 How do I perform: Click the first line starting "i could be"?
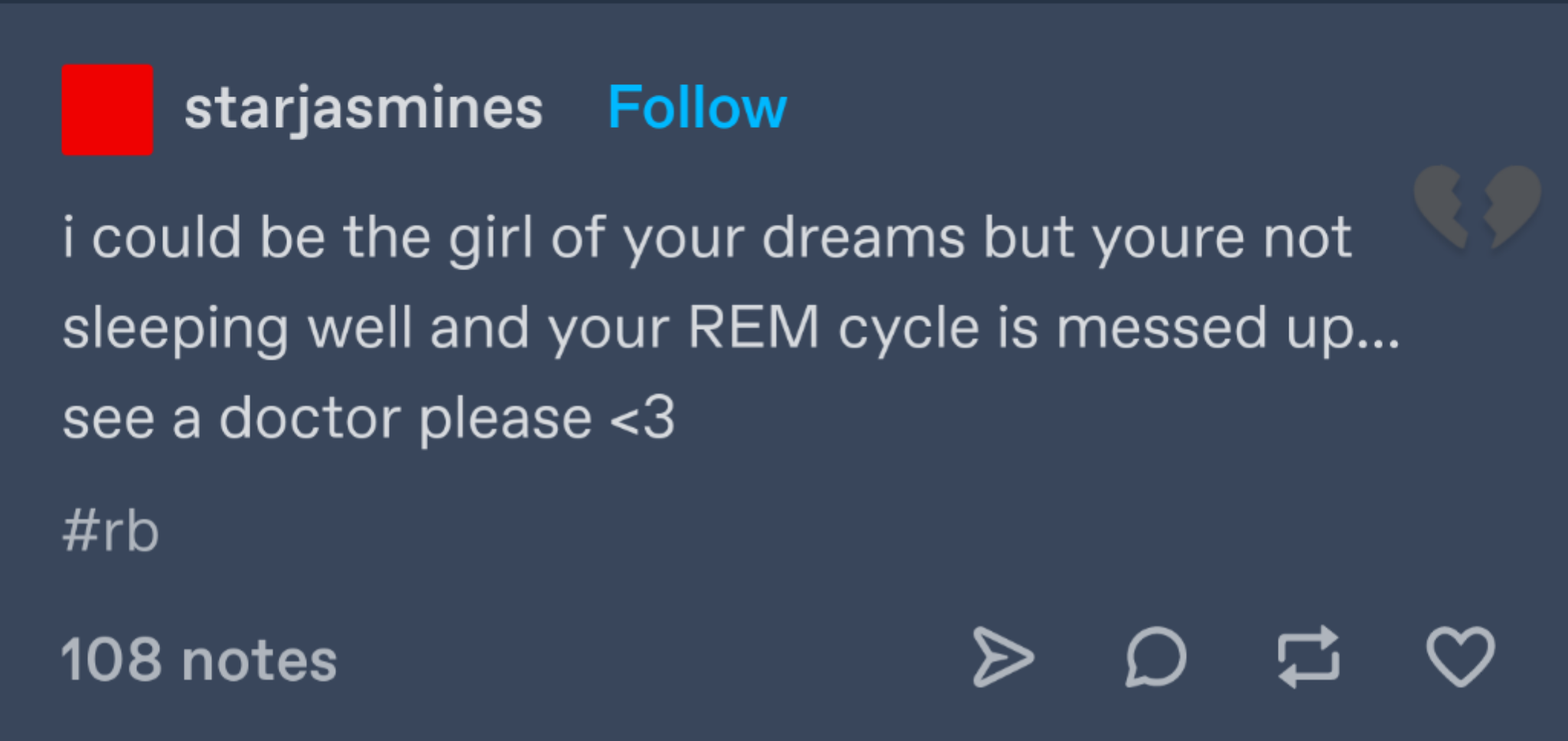tap(706, 238)
